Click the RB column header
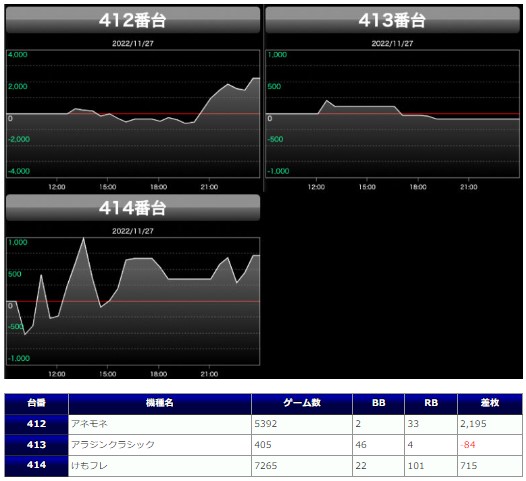The height and width of the screenshot is (481, 526). (431, 404)
